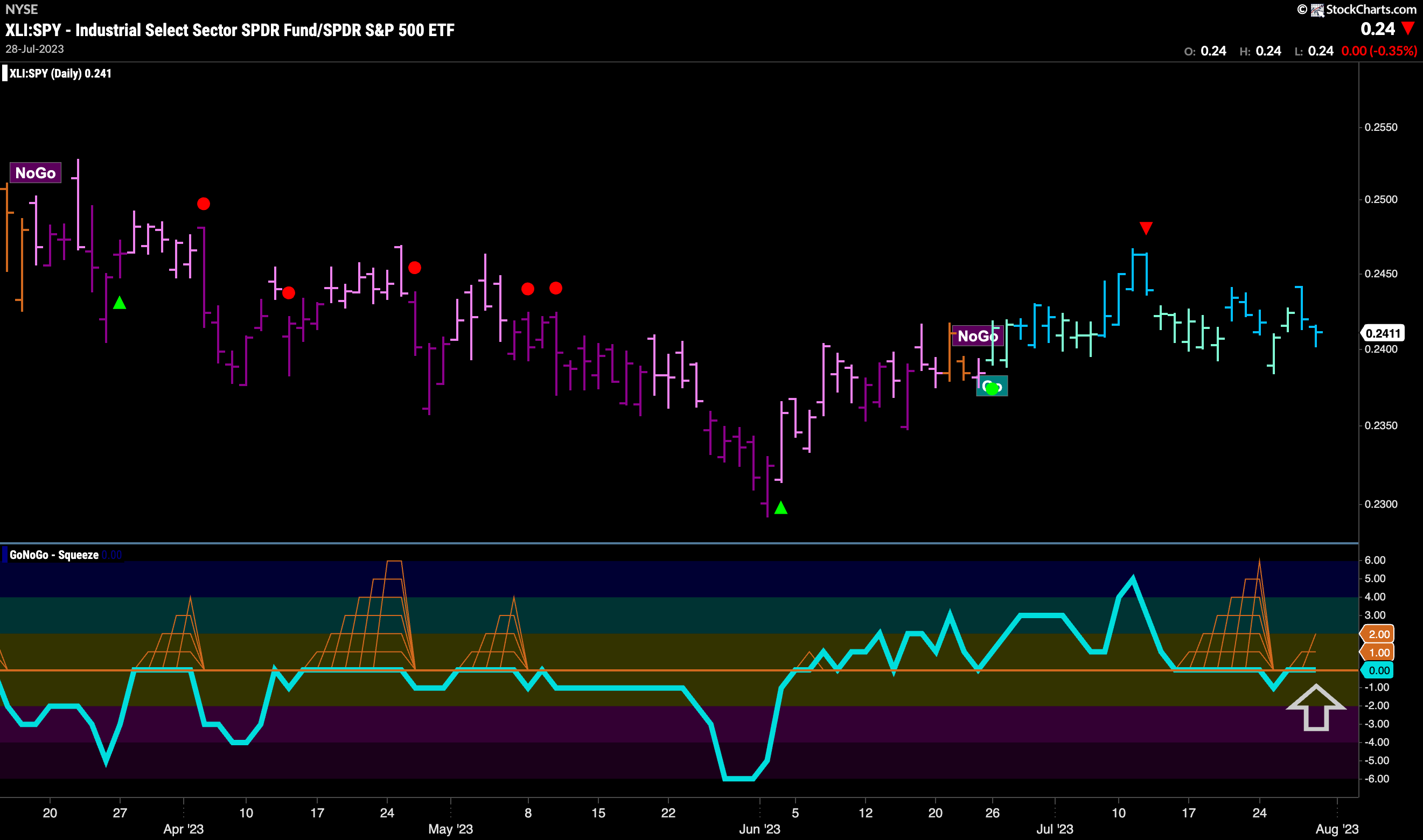Click the XLI:SPY (Daily) 0.241 legend
The width and height of the screenshot is (1423, 840).
point(57,73)
